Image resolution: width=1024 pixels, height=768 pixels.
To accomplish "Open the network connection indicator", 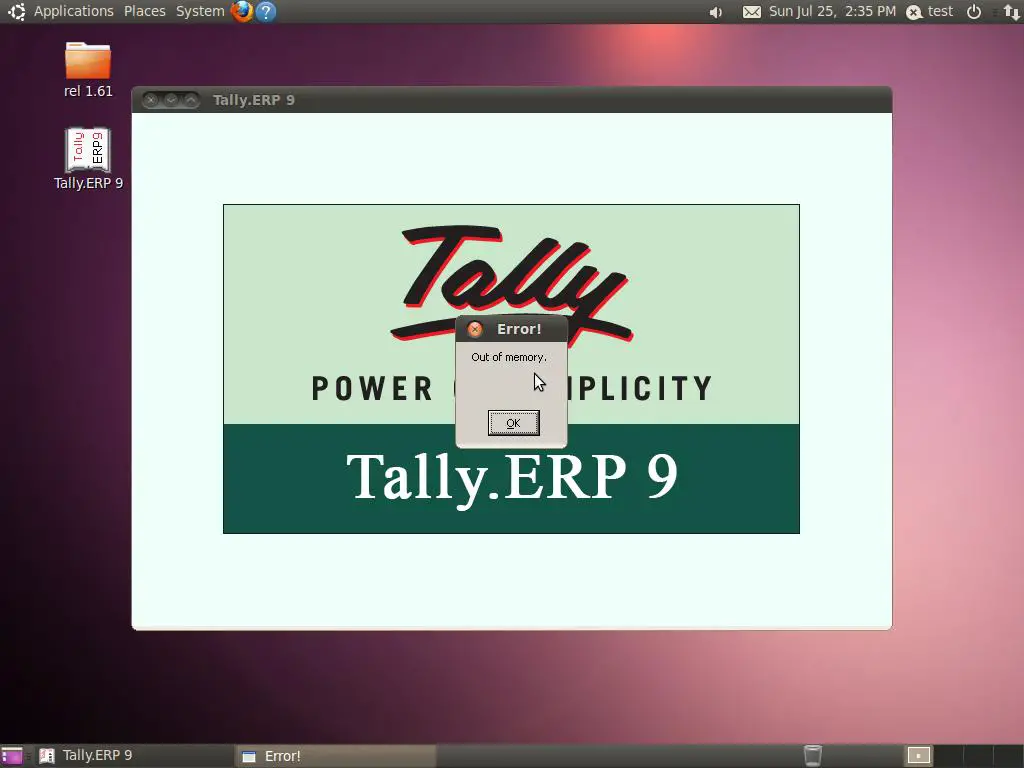I will click(1012, 12).
